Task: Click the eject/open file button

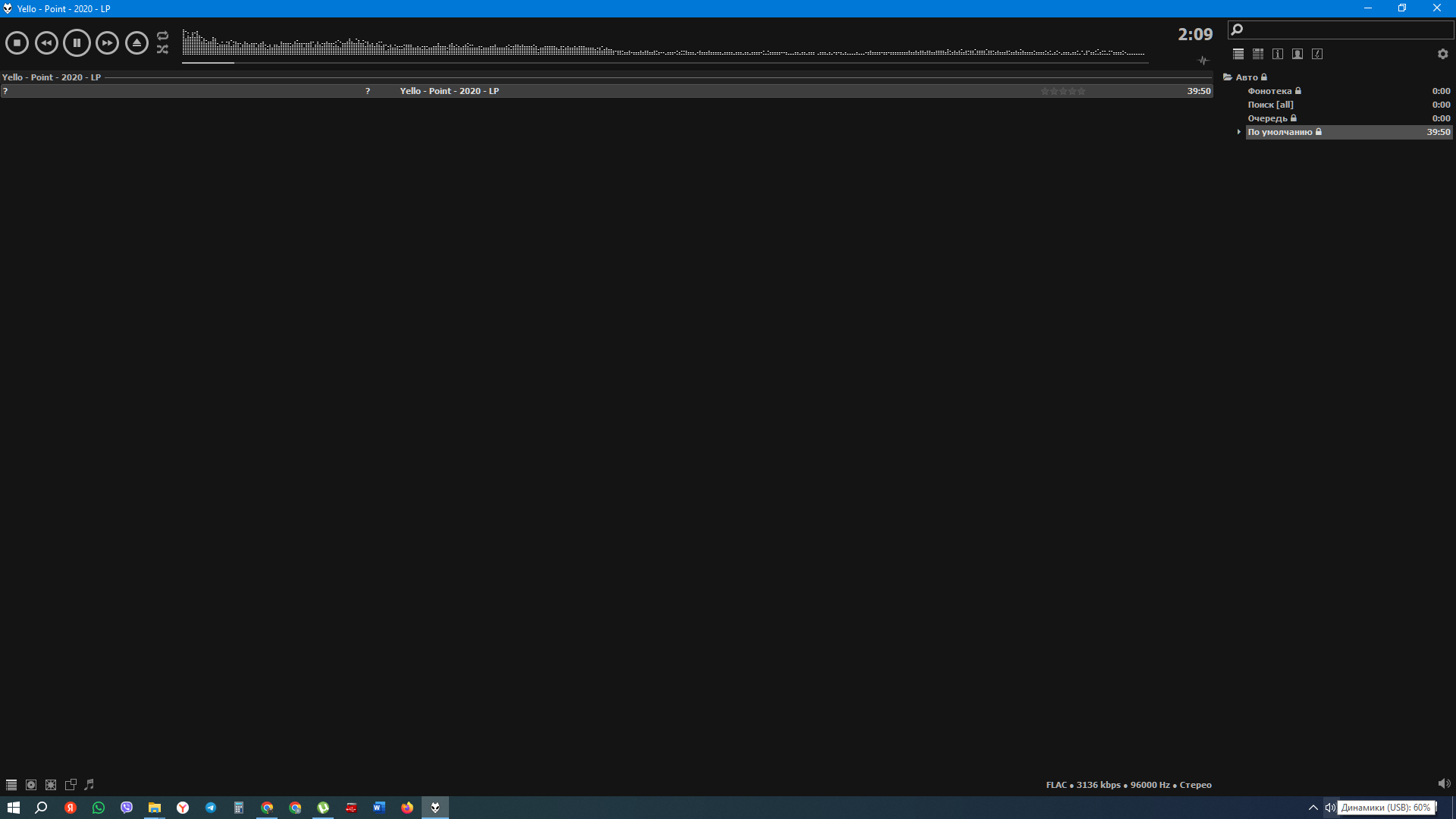Action: click(136, 43)
